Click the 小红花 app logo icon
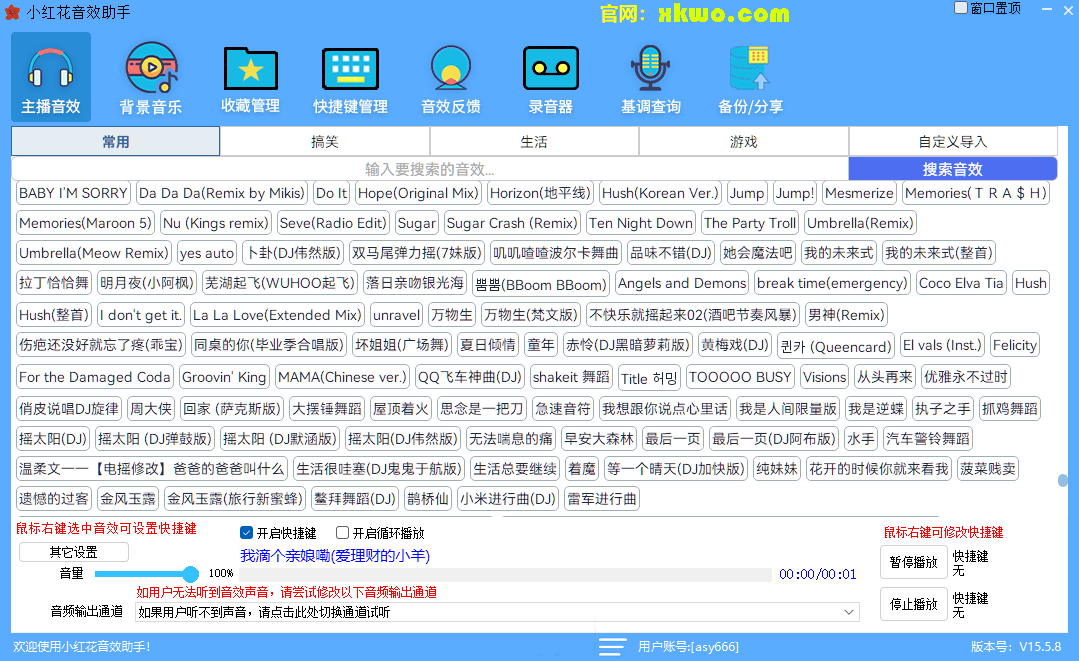The image size is (1079, 661). point(13,12)
